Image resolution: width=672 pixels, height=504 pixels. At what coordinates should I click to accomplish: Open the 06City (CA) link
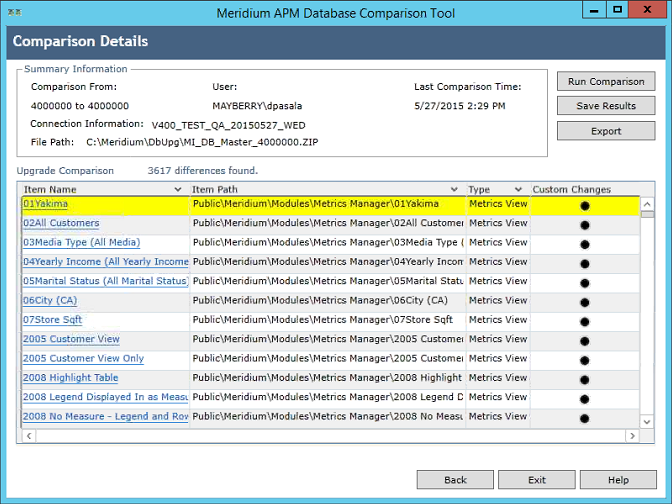[50, 300]
